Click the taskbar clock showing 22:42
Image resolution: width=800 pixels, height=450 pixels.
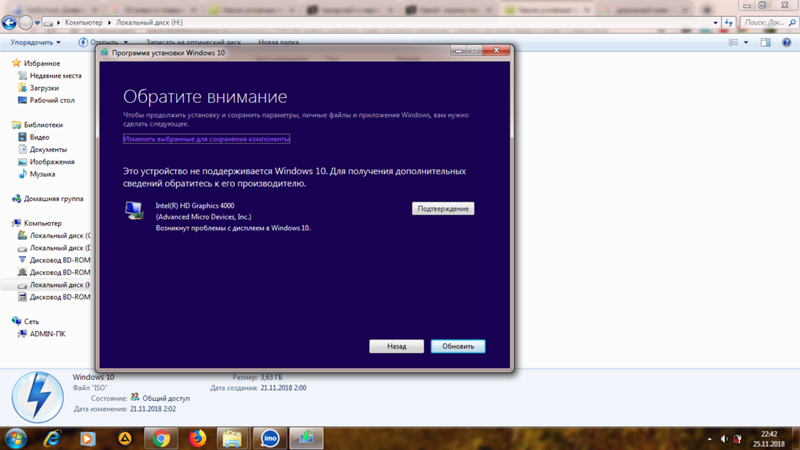(768, 439)
